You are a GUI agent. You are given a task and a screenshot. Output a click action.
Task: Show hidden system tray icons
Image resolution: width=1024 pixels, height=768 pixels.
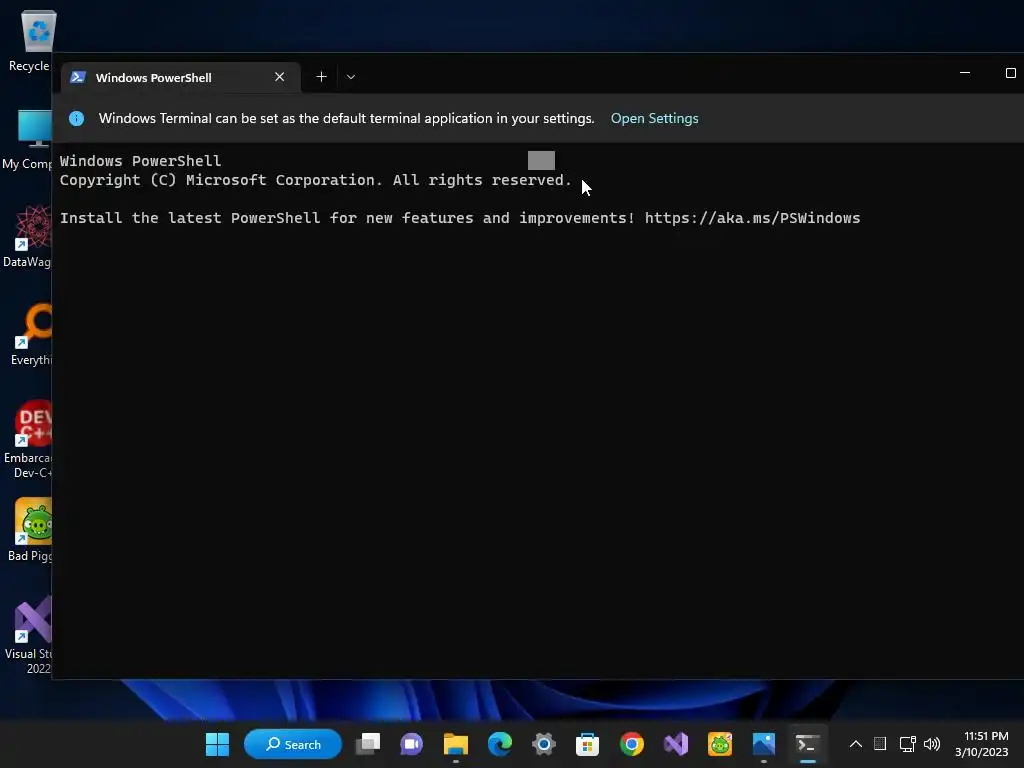point(856,744)
